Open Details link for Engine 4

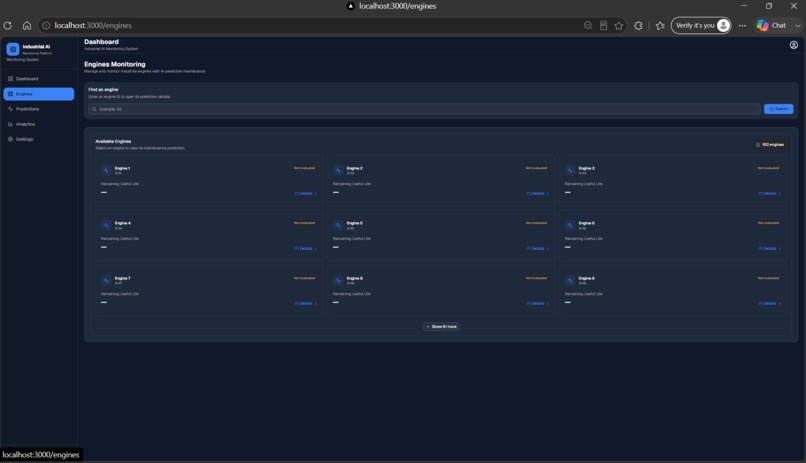coord(305,249)
